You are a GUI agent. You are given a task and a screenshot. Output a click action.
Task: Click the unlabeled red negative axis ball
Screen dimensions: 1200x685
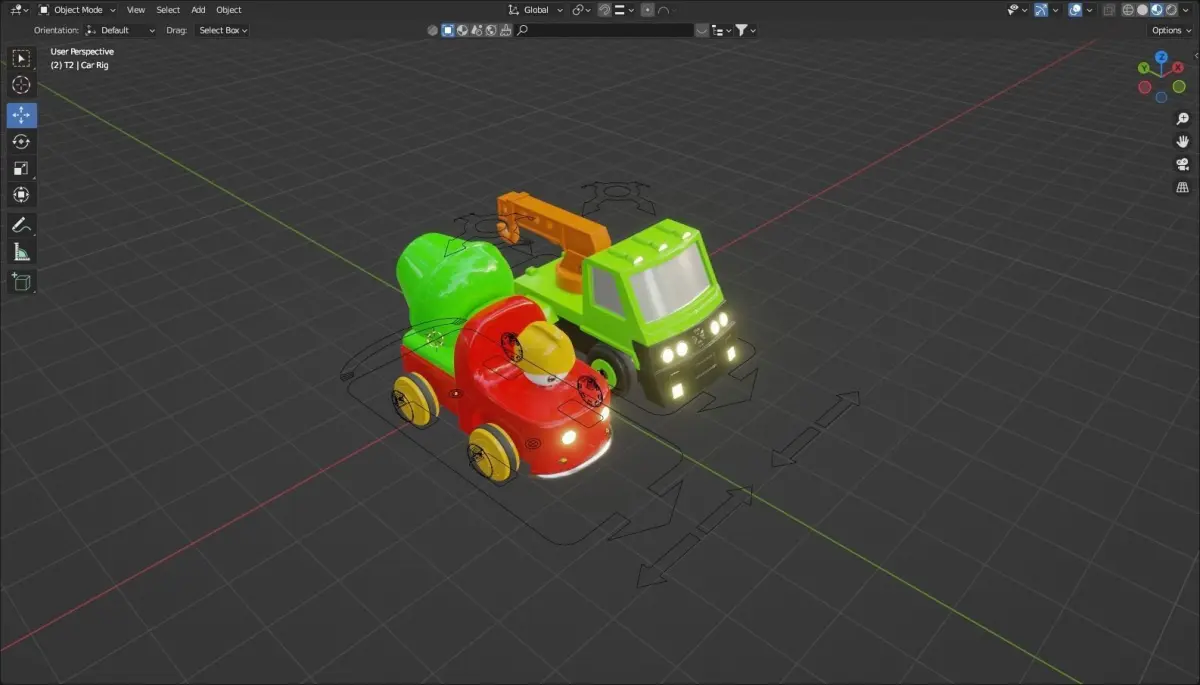point(1145,87)
